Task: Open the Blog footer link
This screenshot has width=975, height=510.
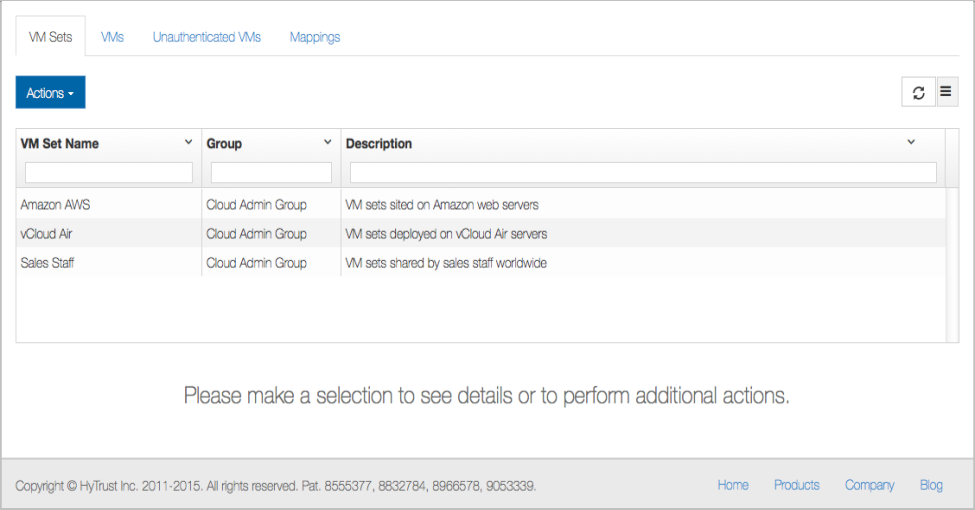Action: [931, 485]
